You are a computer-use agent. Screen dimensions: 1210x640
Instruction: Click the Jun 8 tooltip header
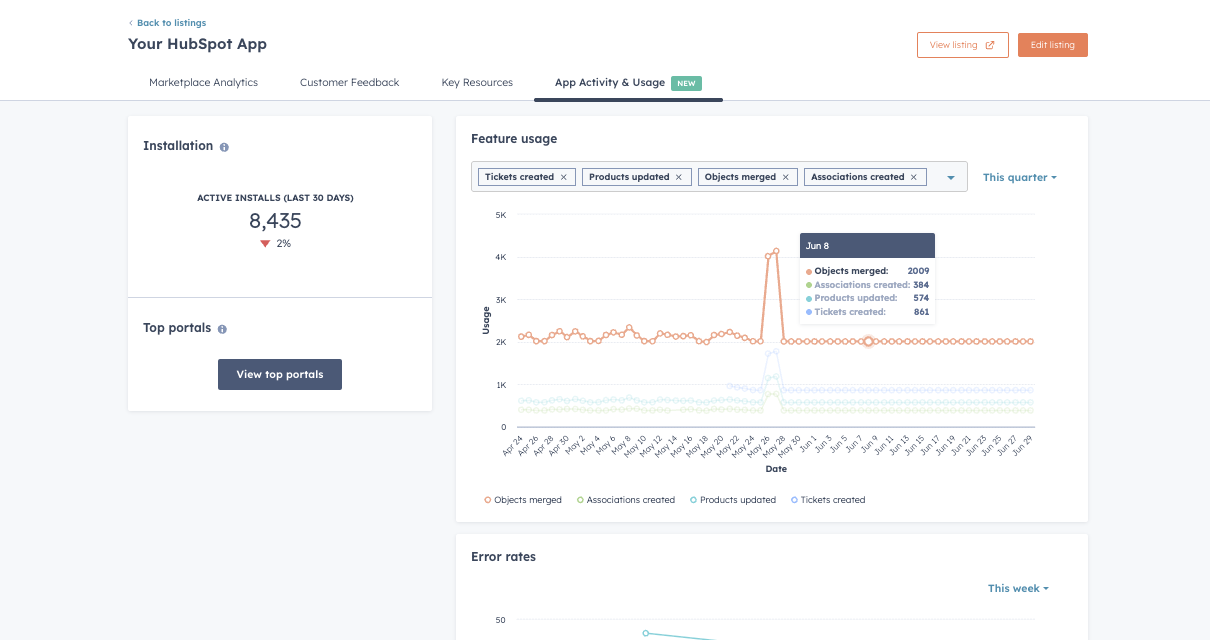pos(867,245)
